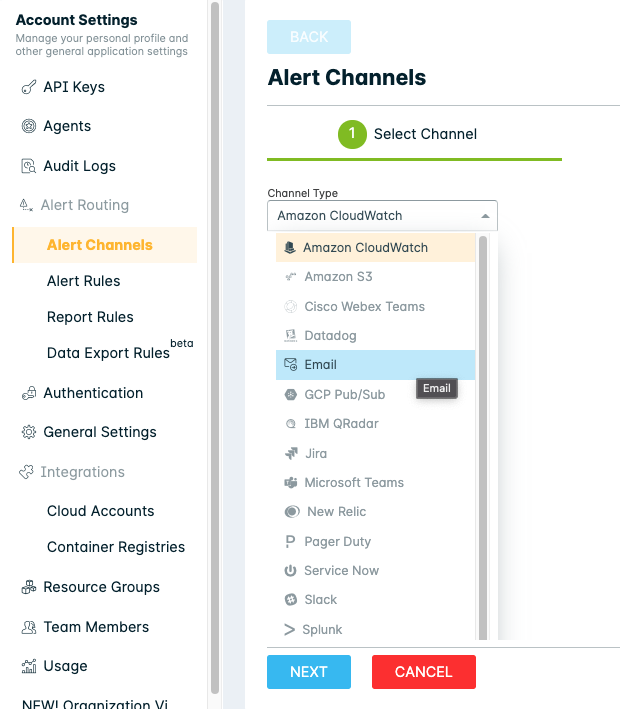620x709 pixels.
Task: Click the IBM QRadar icon
Action: (291, 424)
